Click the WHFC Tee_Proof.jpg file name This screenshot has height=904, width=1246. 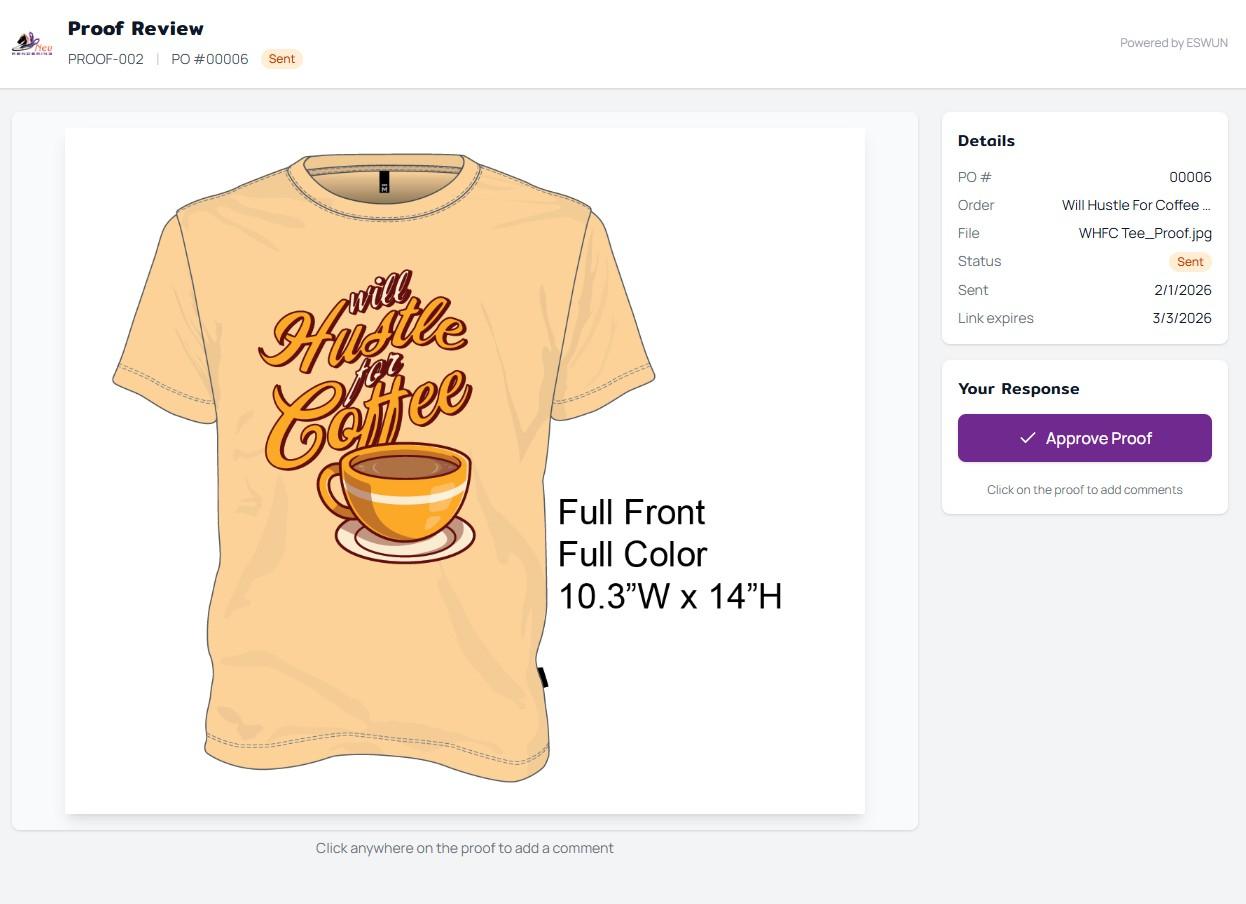(1145, 233)
